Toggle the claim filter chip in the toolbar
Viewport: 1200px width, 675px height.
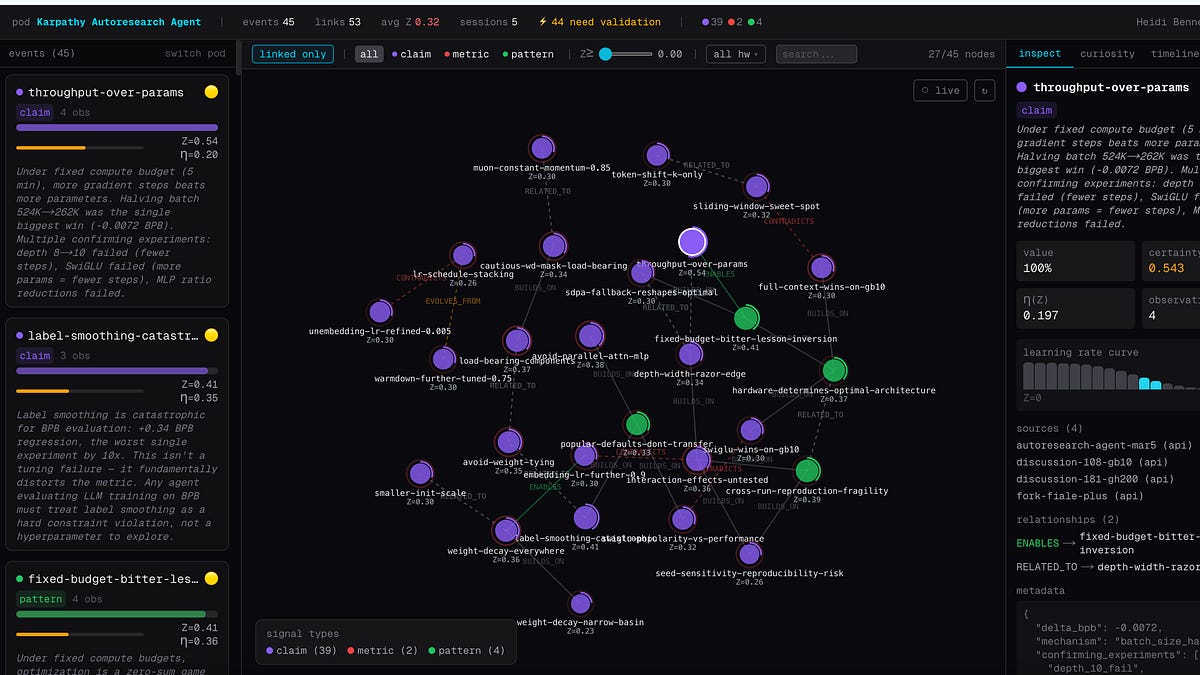coord(415,53)
